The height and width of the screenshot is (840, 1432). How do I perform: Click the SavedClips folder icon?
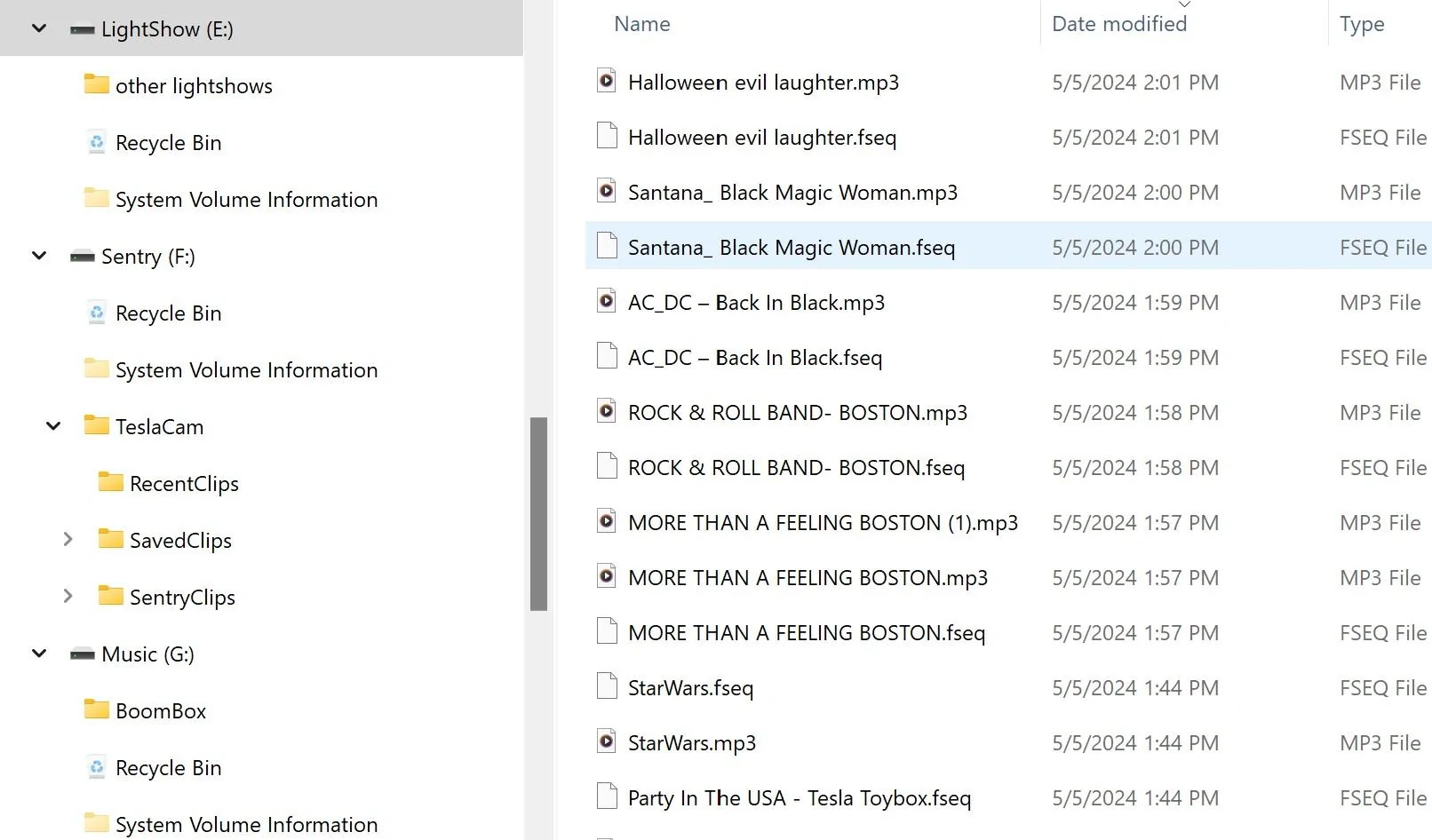[111, 539]
